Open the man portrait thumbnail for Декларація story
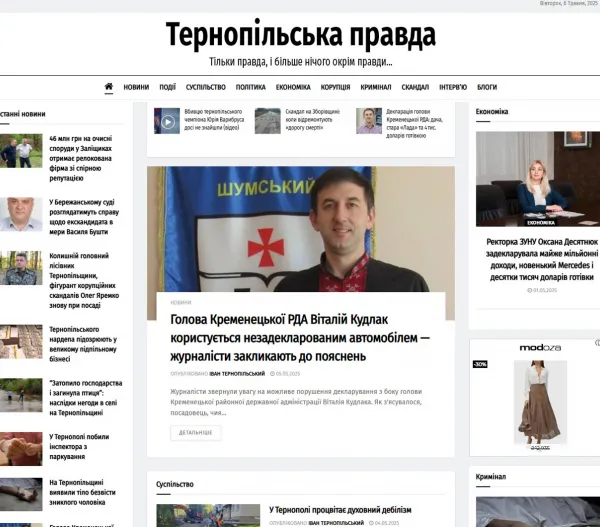Image resolution: width=600 pixels, height=527 pixels. click(369, 121)
